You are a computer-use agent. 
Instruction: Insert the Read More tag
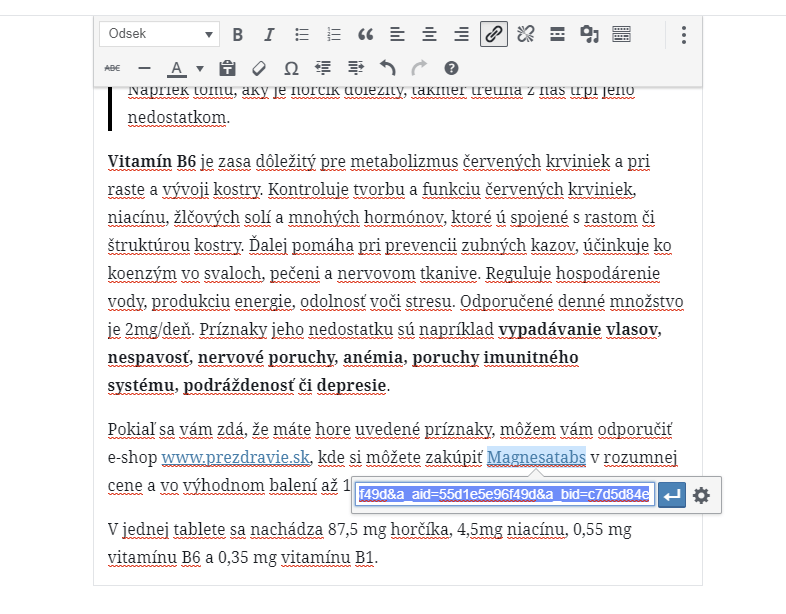point(557,35)
